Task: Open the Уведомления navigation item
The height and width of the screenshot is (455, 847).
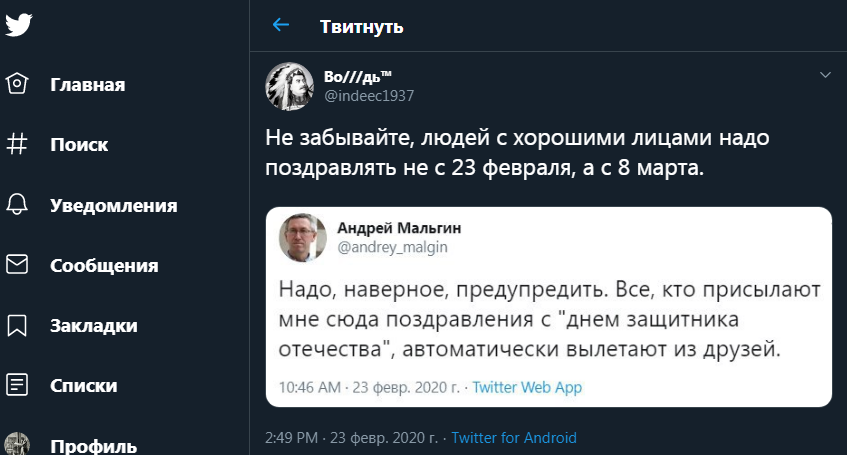Action: [114, 206]
